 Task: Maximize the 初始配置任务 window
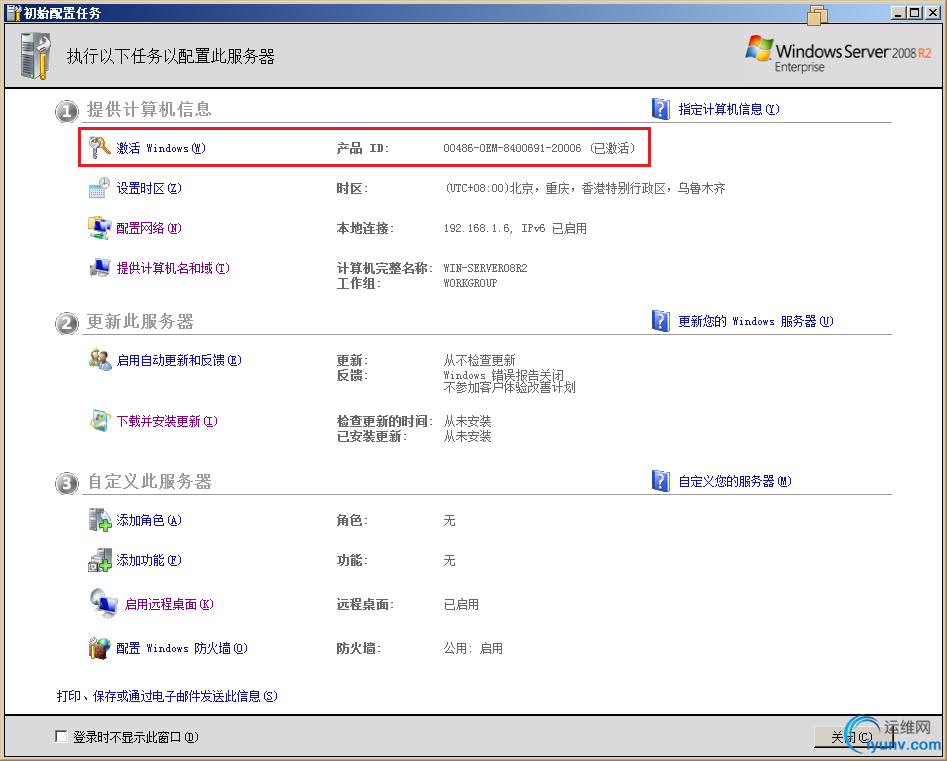pos(915,13)
